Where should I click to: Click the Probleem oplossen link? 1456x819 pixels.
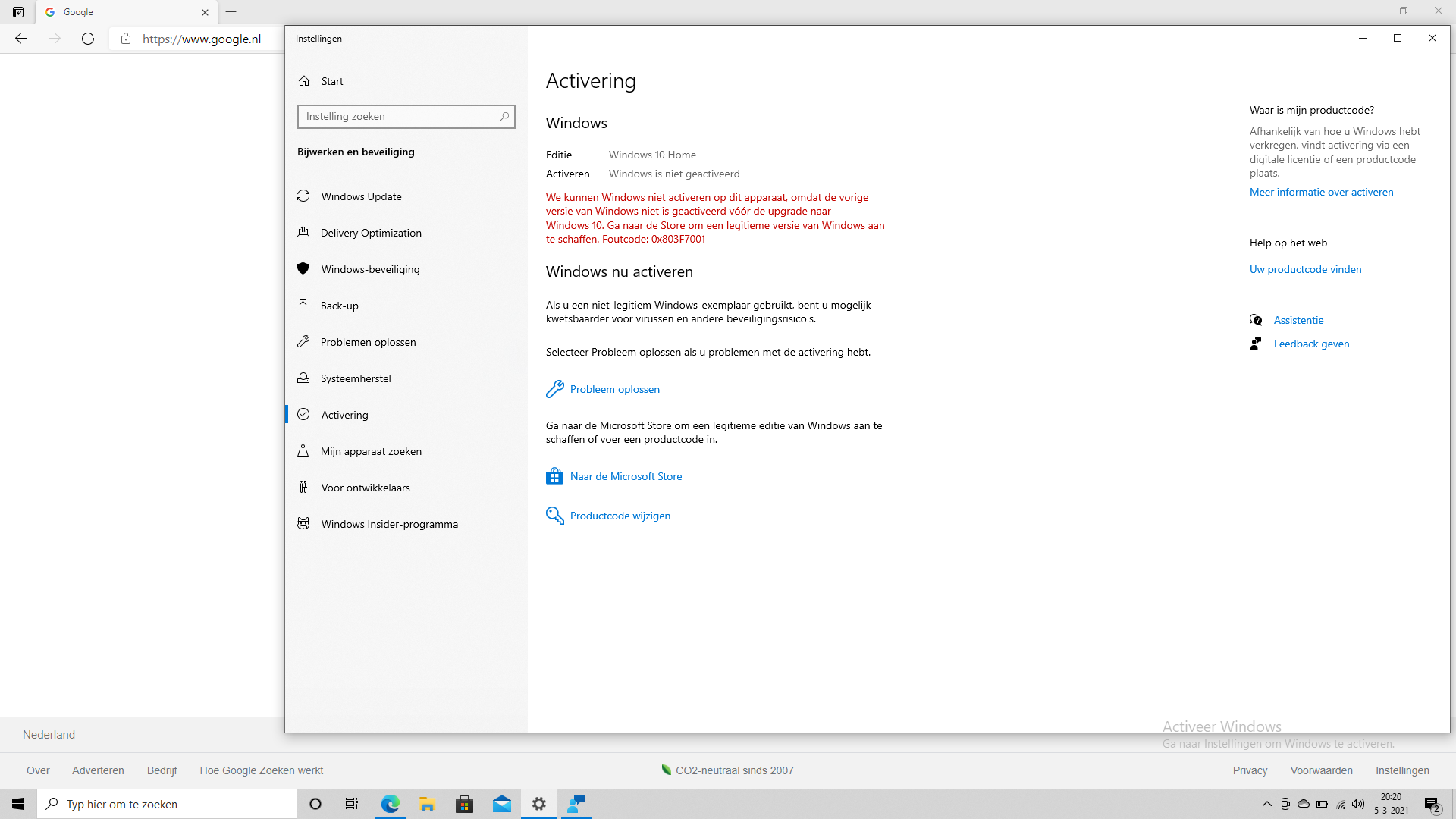(614, 389)
